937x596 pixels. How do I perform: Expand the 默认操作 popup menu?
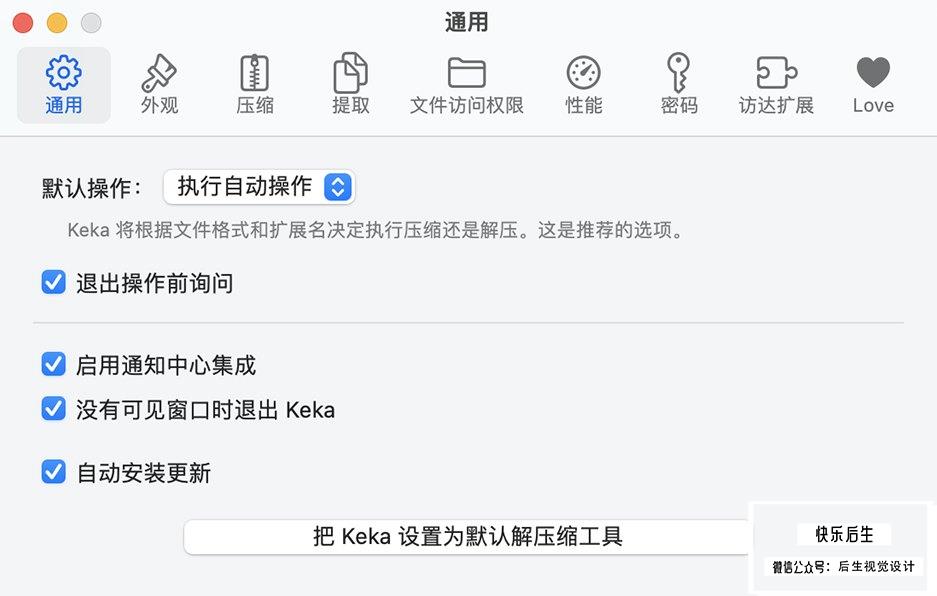point(259,187)
